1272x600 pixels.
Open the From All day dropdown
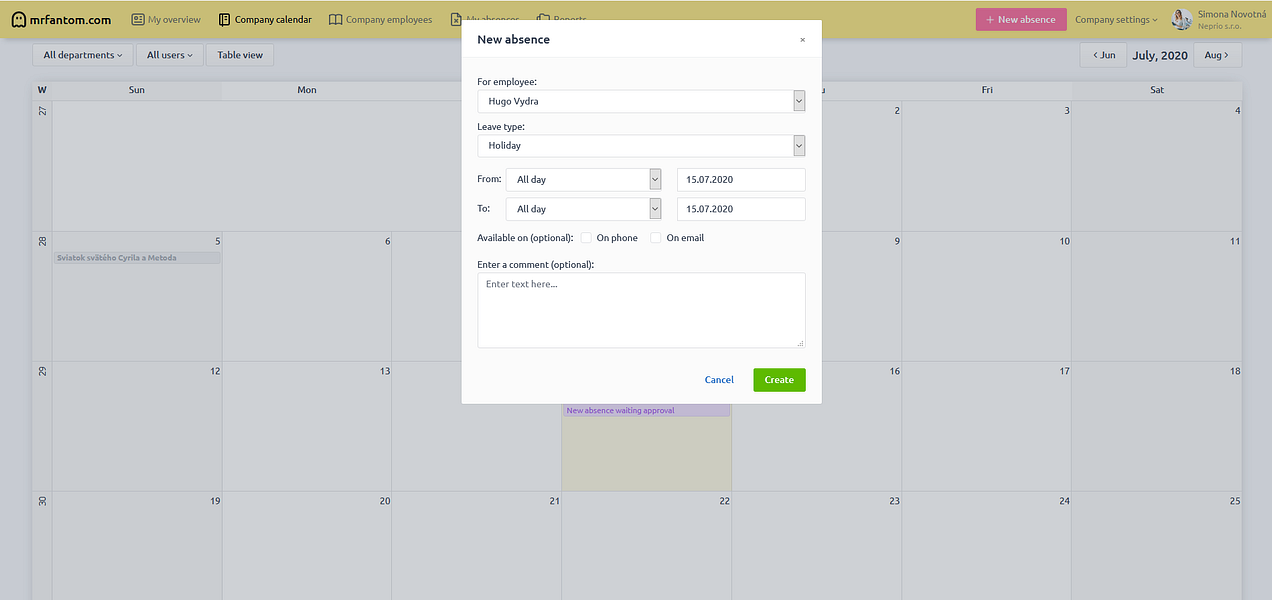click(584, 179)
